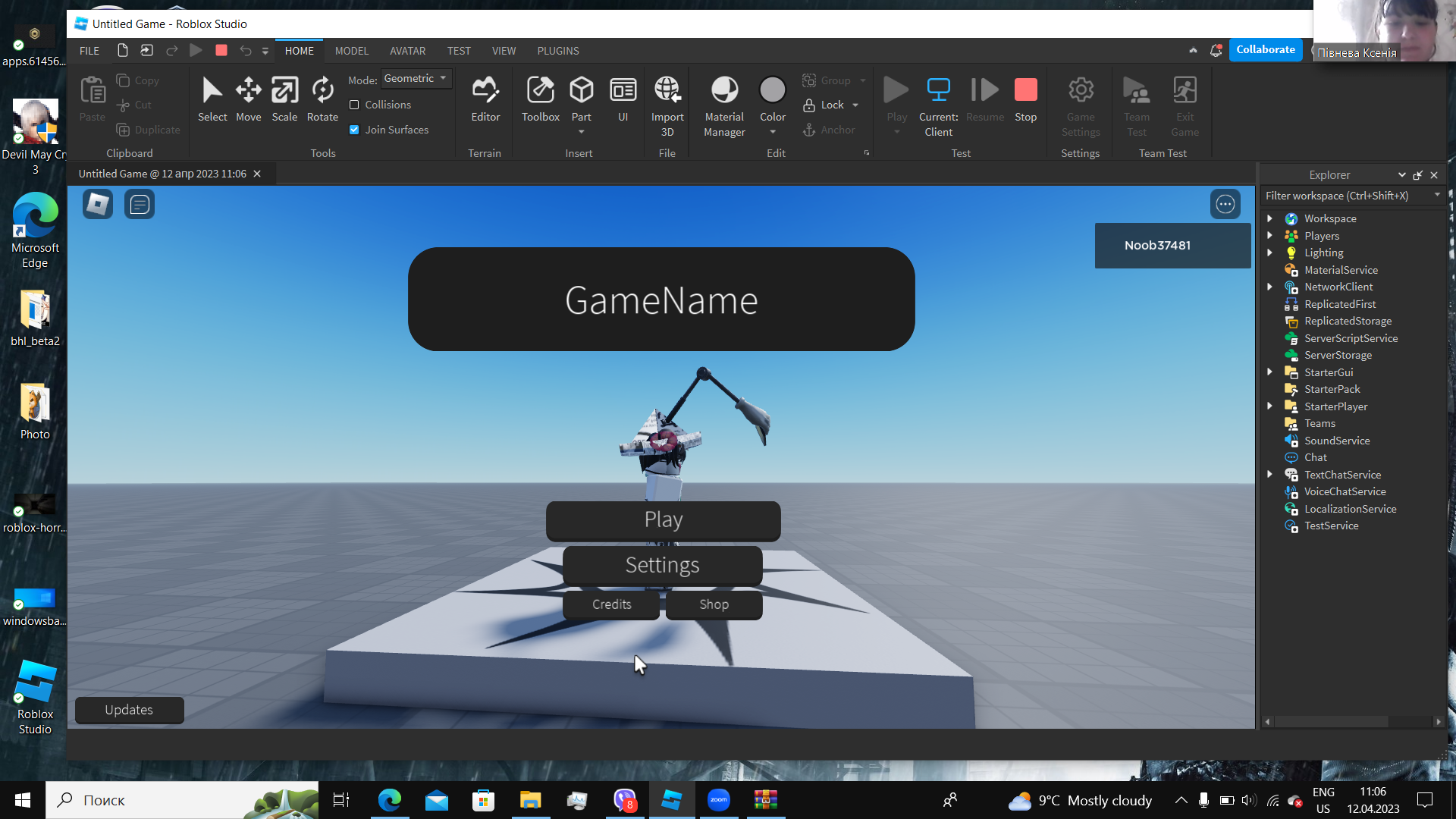The image size is (1456, 819).
Task: Switch to the PLUGINS tab
Action: pyautogui.click(x=558, y=51)
